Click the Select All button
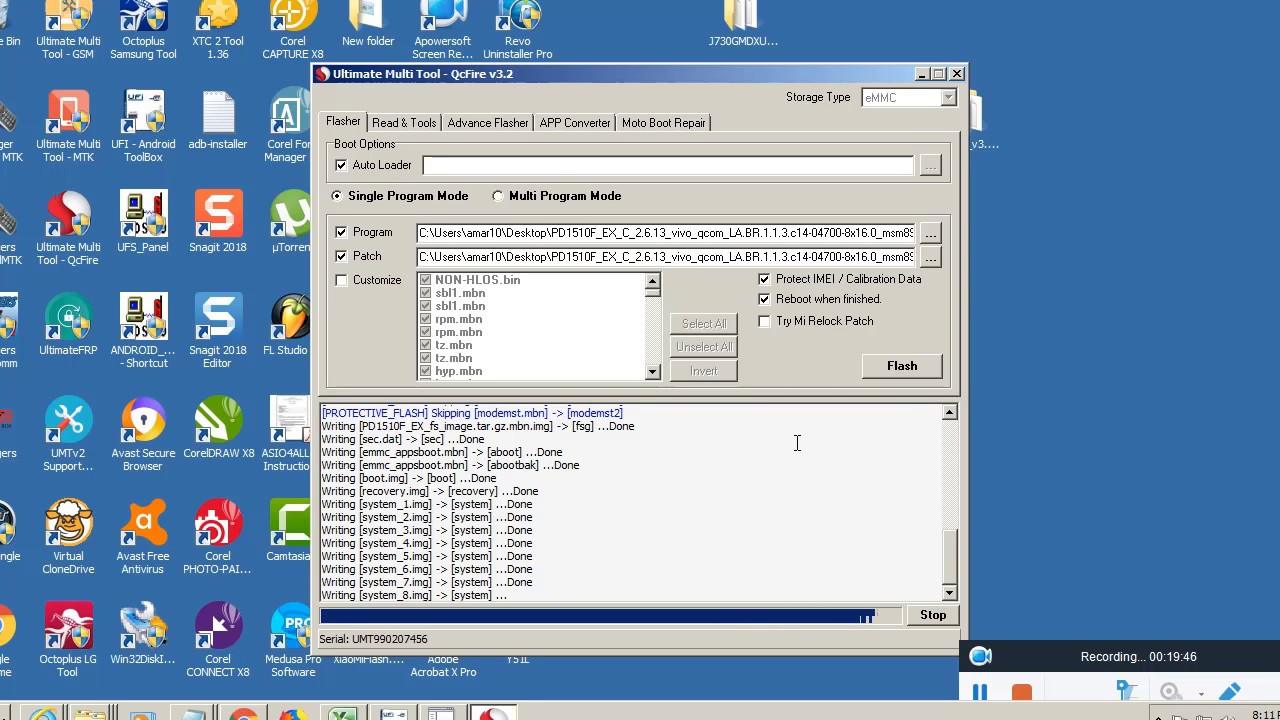Screen dimensions: 1280x720 click(x=704, y=324)
